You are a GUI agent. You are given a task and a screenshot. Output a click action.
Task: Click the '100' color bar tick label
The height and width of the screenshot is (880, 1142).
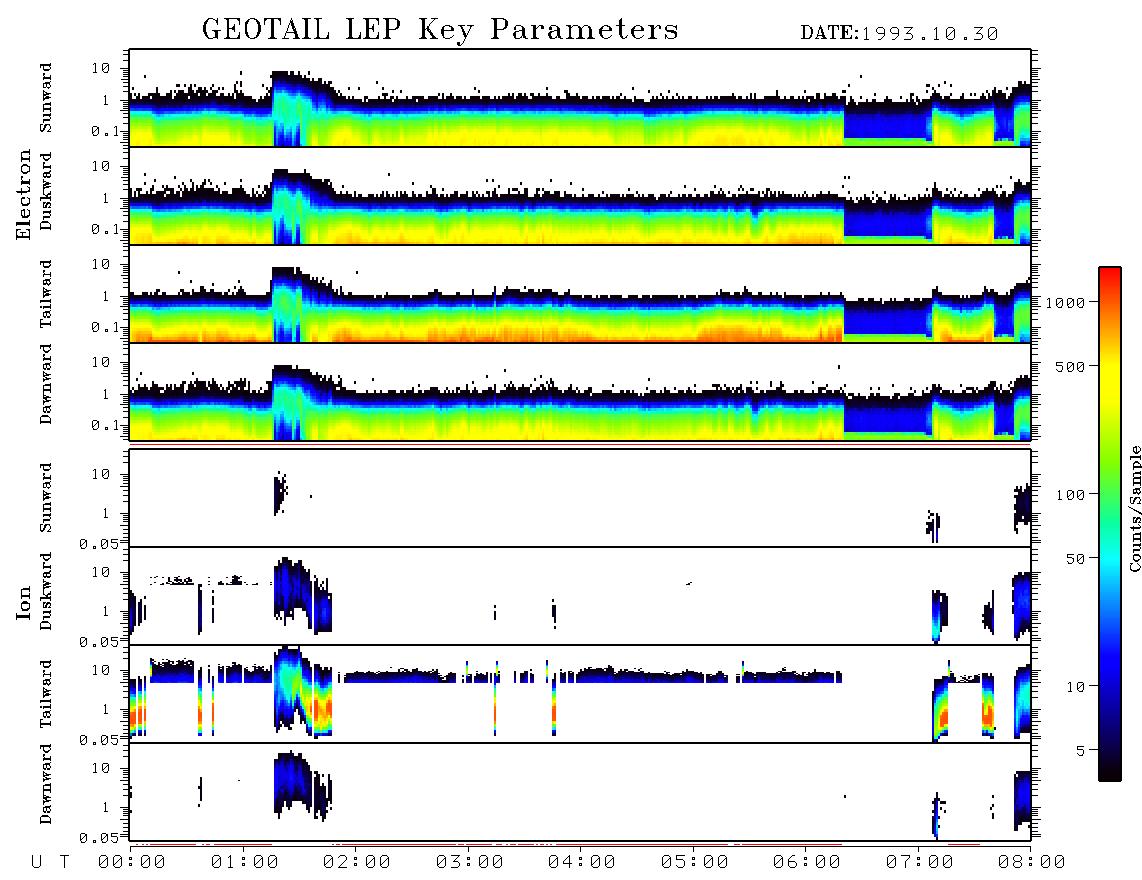[1071, 495]
